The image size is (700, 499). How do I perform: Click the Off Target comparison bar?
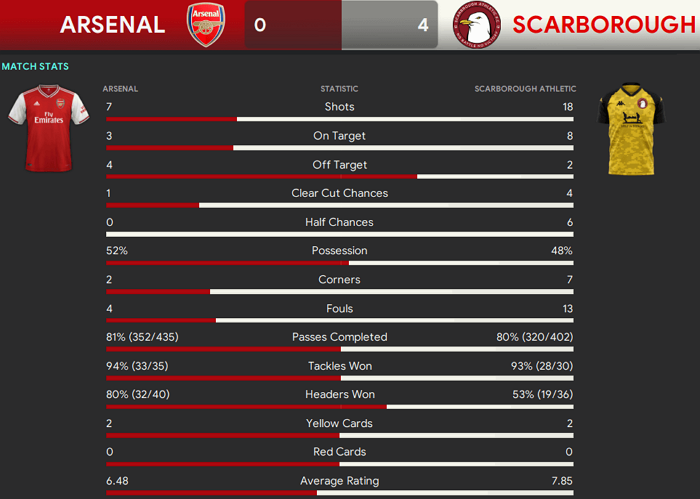point(340,177)
